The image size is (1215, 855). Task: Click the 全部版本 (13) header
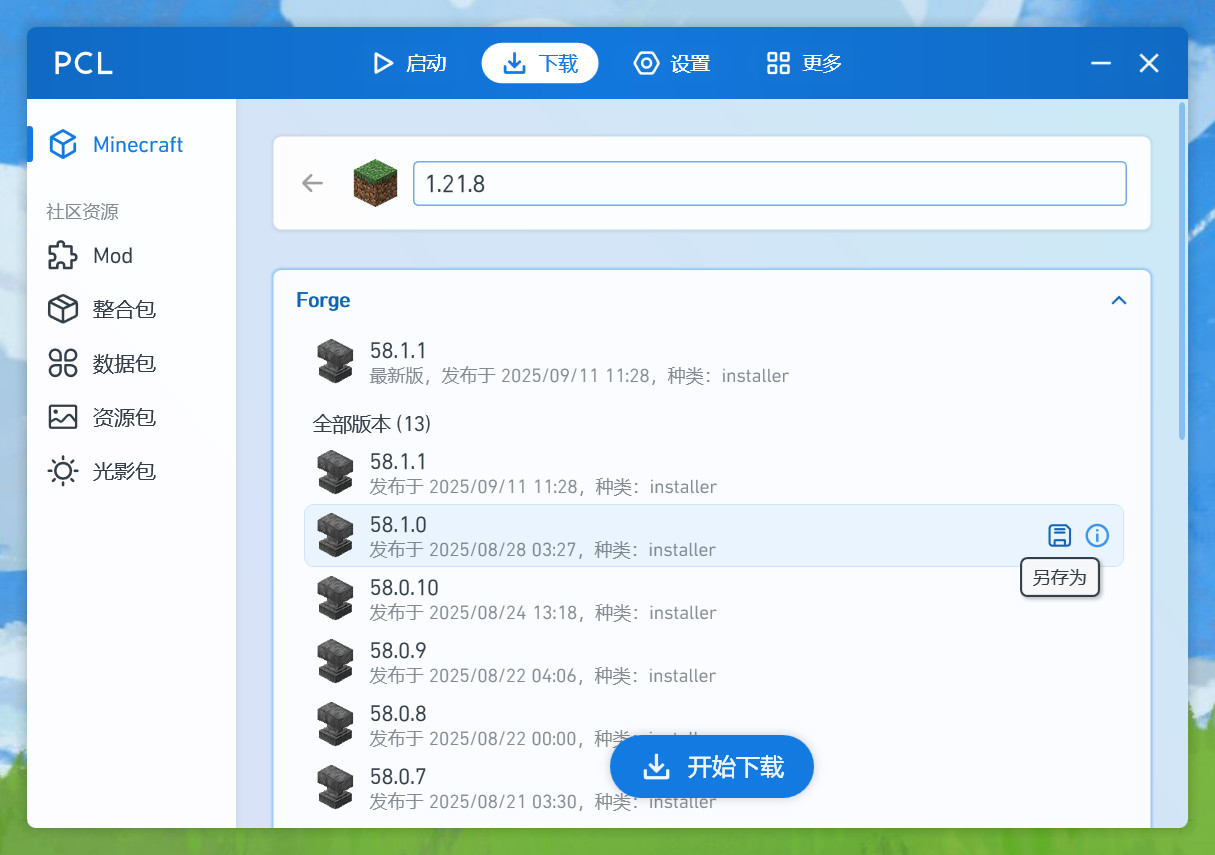[x=372, y=424]
